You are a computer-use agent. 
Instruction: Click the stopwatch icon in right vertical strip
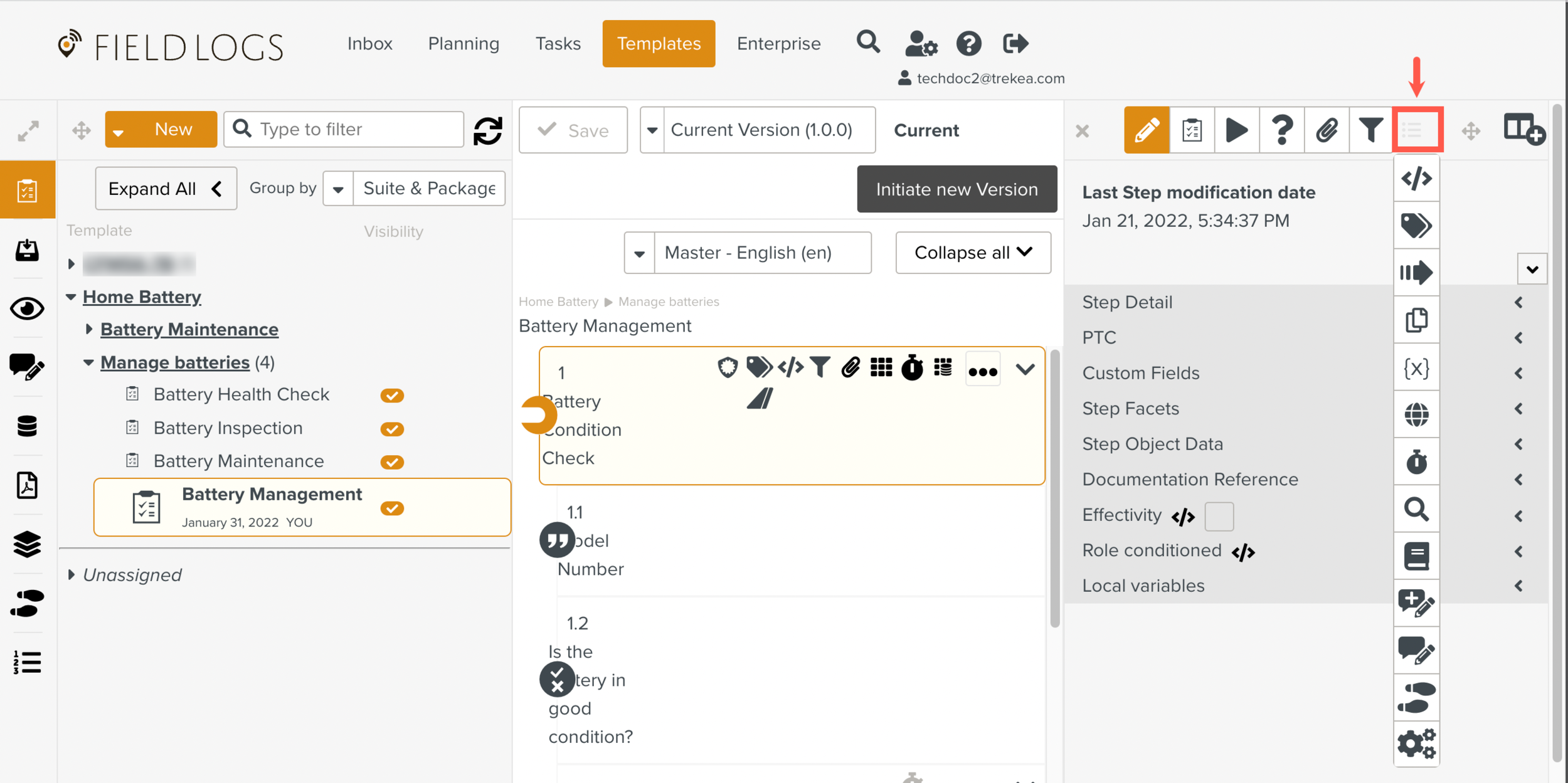[x=1416, y=462]
